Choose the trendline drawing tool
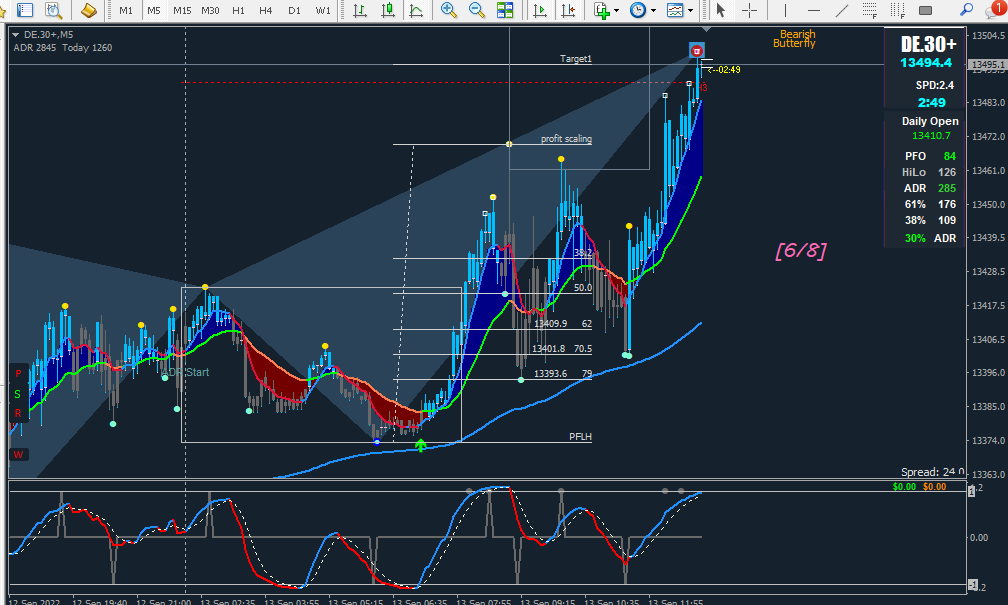 tap(842, 10)
